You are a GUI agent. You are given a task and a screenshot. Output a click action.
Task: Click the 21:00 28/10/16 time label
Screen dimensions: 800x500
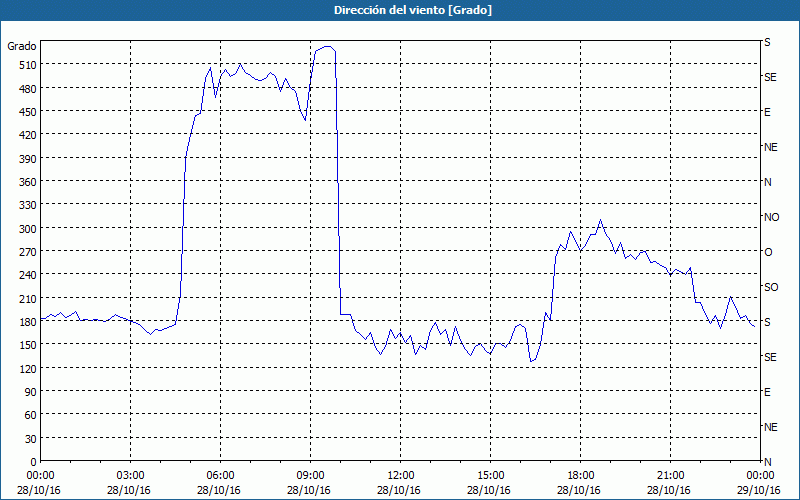click(670, 483)
